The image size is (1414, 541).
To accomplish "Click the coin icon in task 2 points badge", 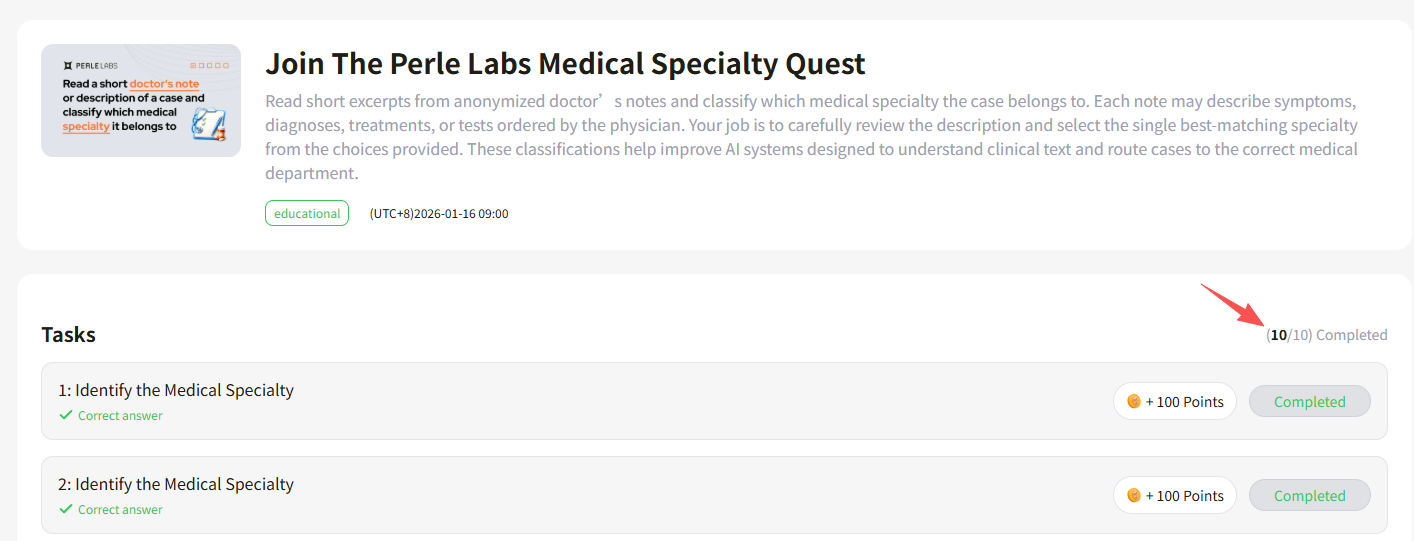I will 1134,496.
